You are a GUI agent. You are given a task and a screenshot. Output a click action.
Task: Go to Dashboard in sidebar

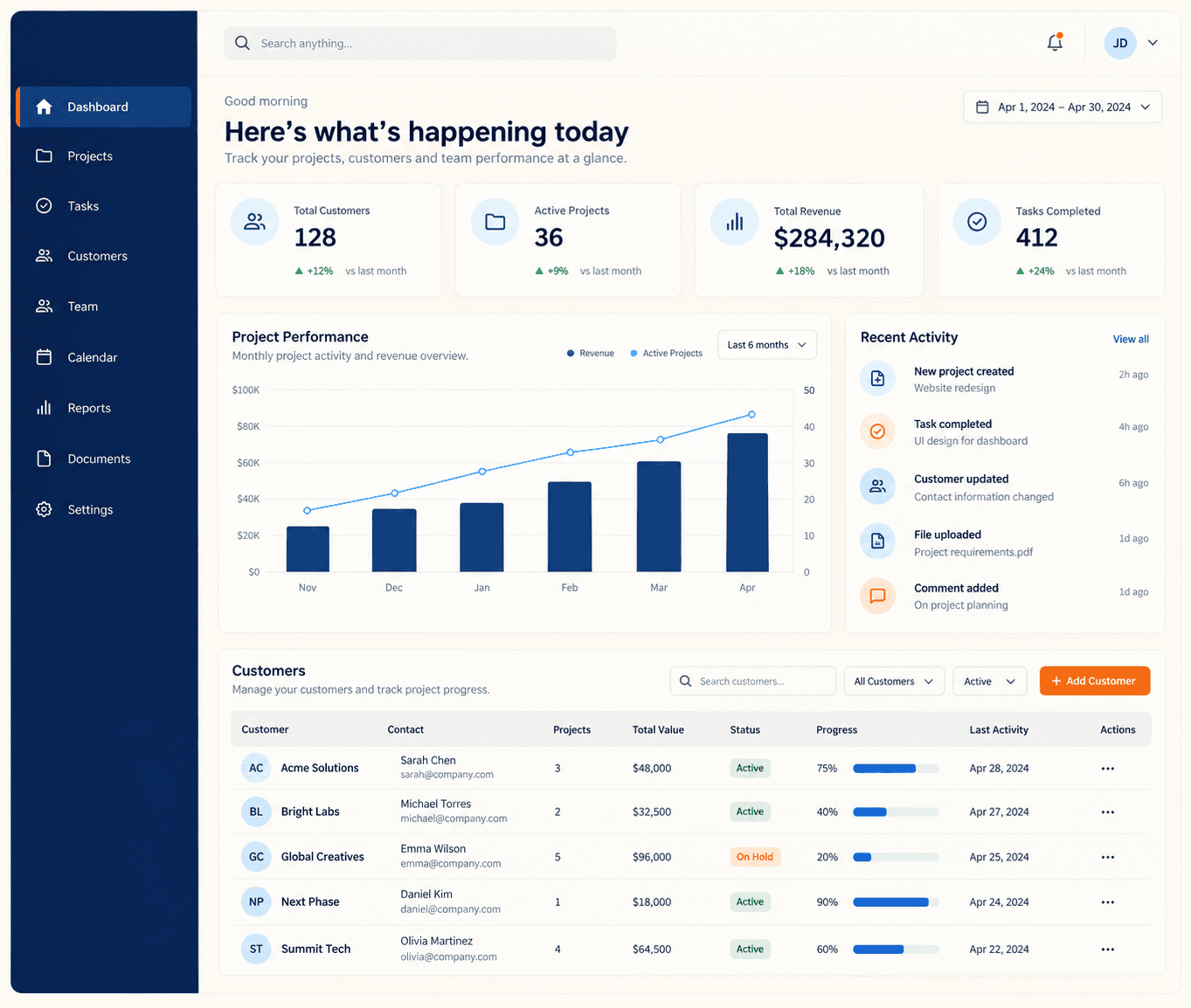103,107
